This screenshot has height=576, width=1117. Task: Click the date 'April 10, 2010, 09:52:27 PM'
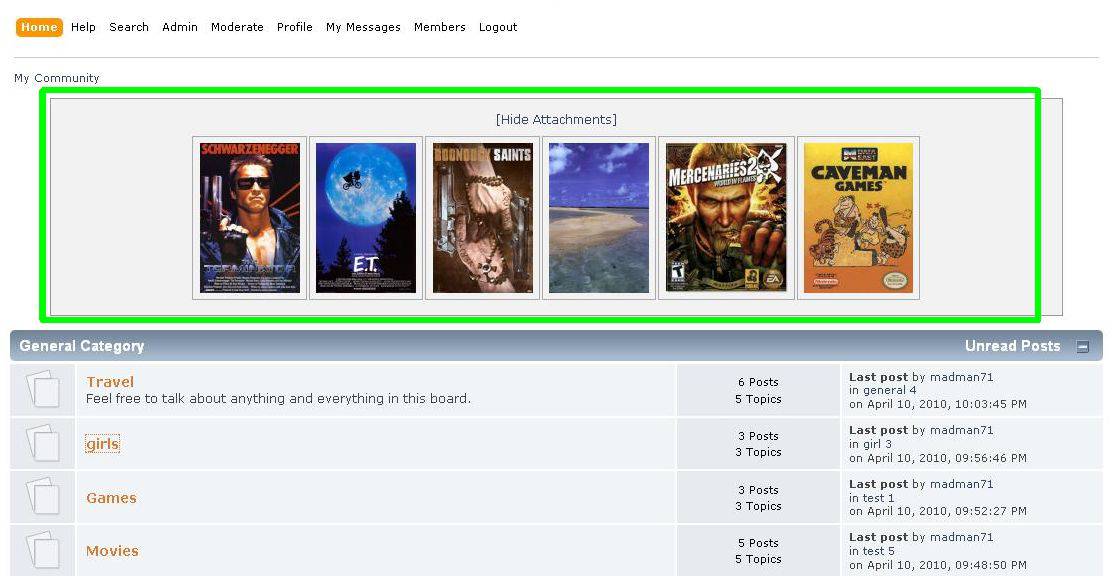945,511
